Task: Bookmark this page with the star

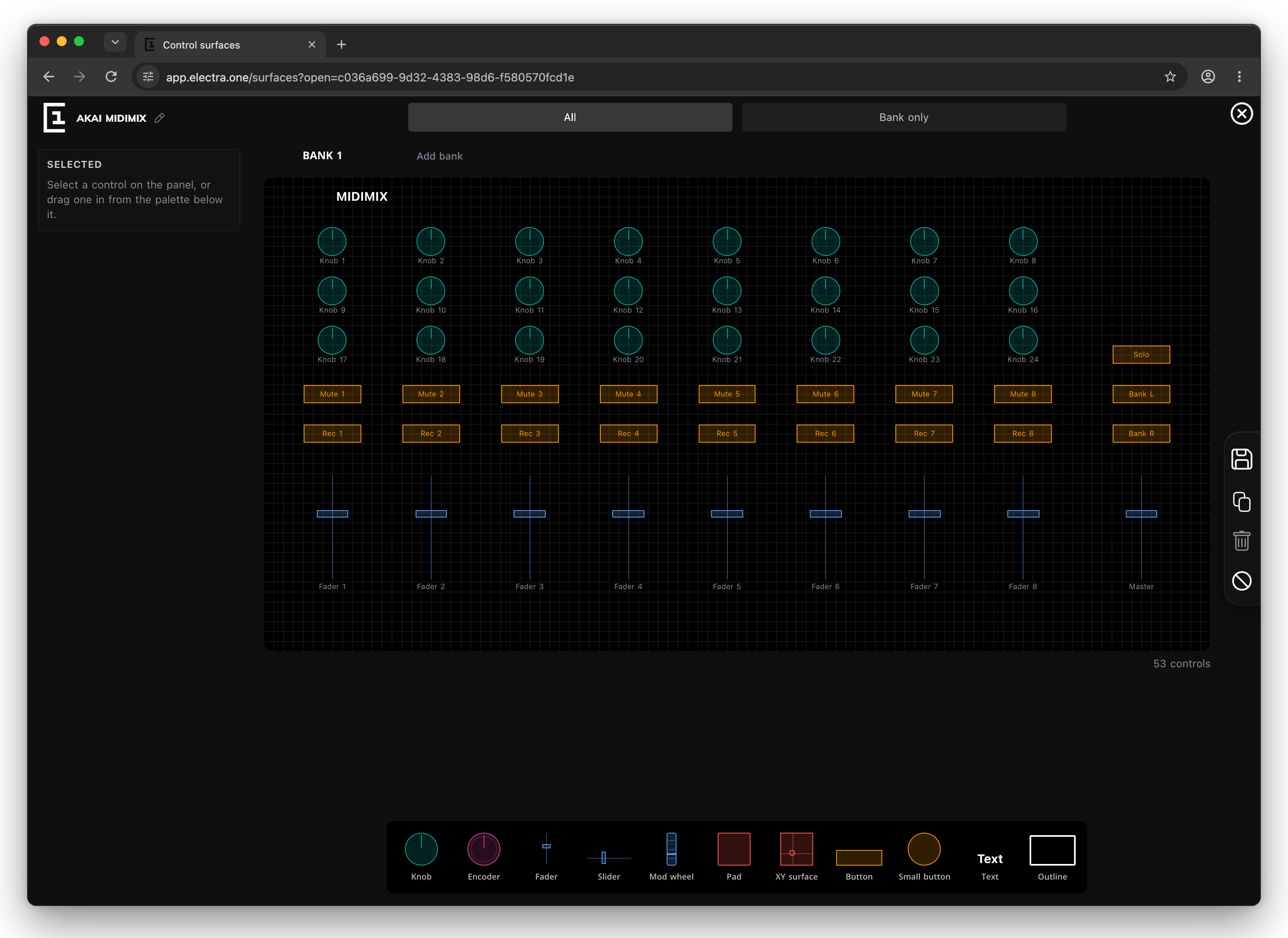Action: [1170, 77]
